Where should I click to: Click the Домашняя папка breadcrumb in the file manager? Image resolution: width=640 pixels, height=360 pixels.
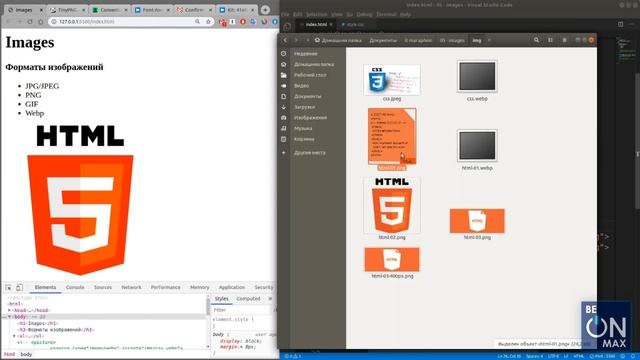(x=338, y=40)
